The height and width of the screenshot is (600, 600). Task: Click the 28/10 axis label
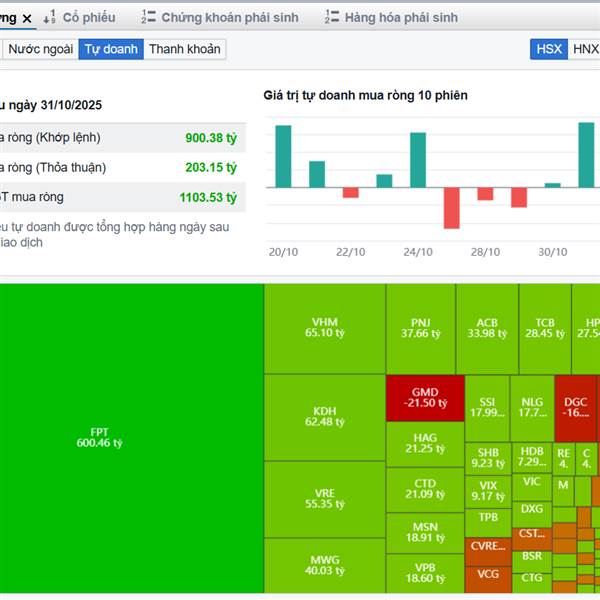click(485, 252)
